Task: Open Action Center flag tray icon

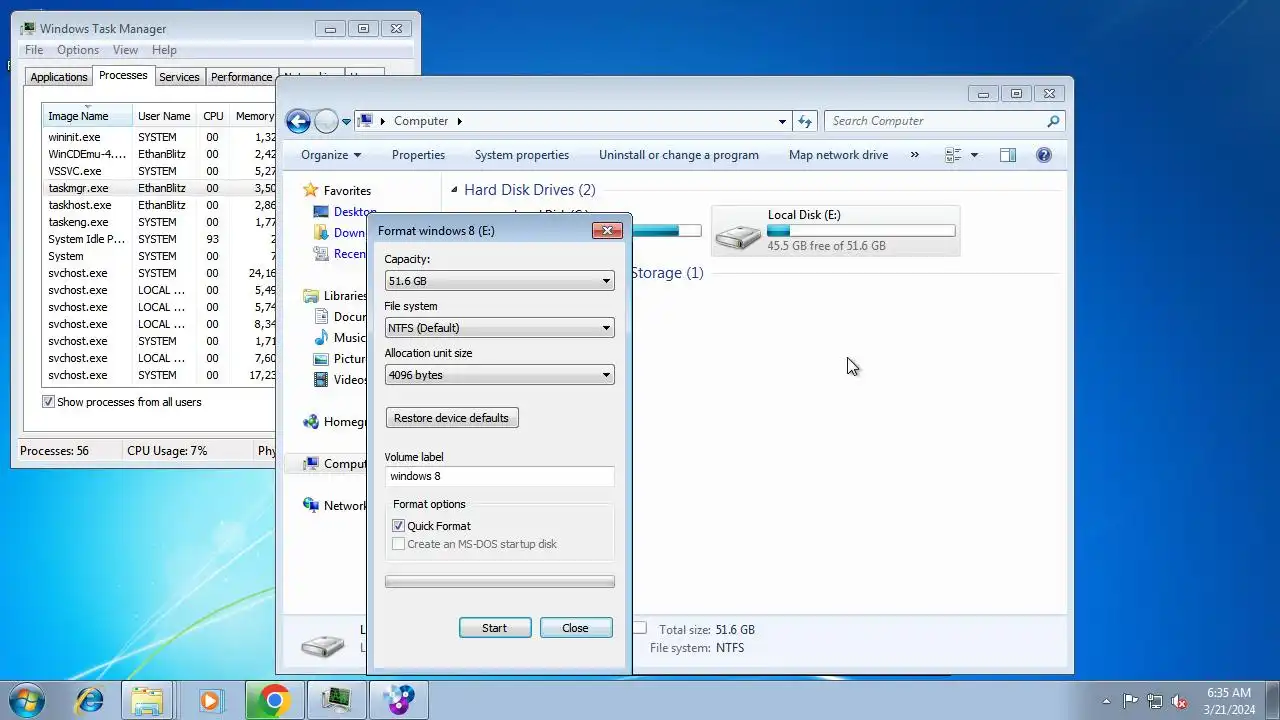Action: click(1130, 701)
